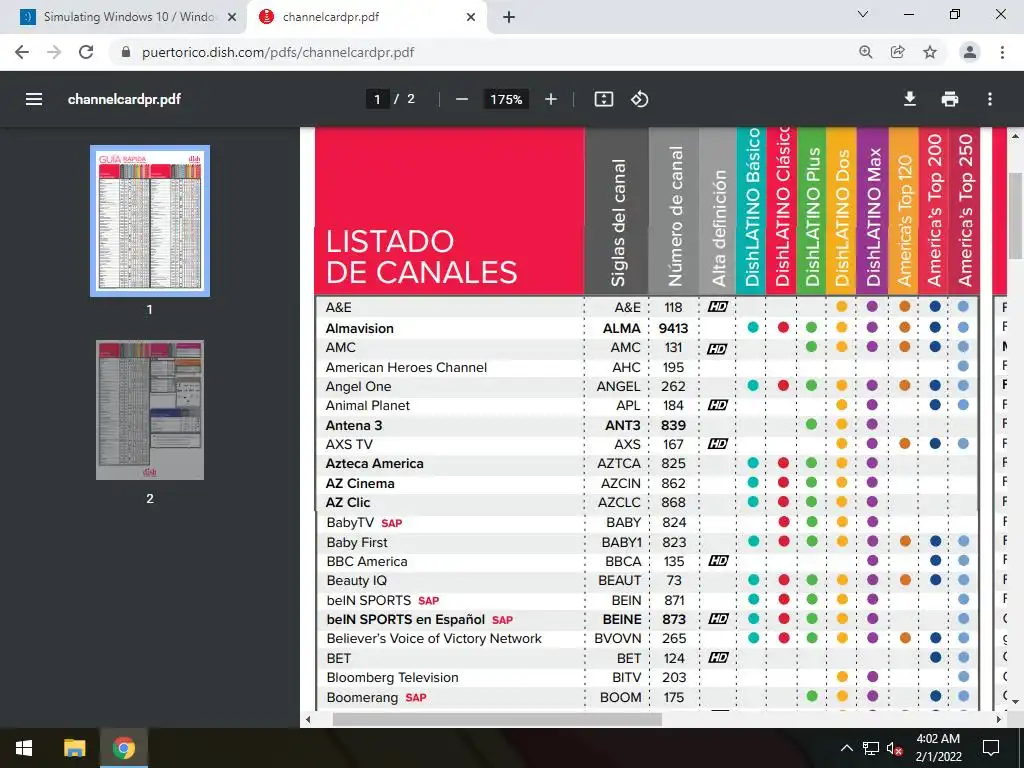This screenshot has height=768, width=1024.
Task: Click the 'Animal Planet' row name
Action: 368,406
